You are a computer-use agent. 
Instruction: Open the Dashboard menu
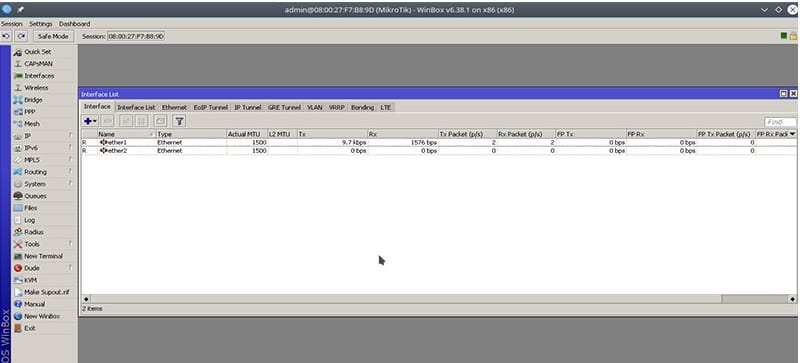(74, 24)
